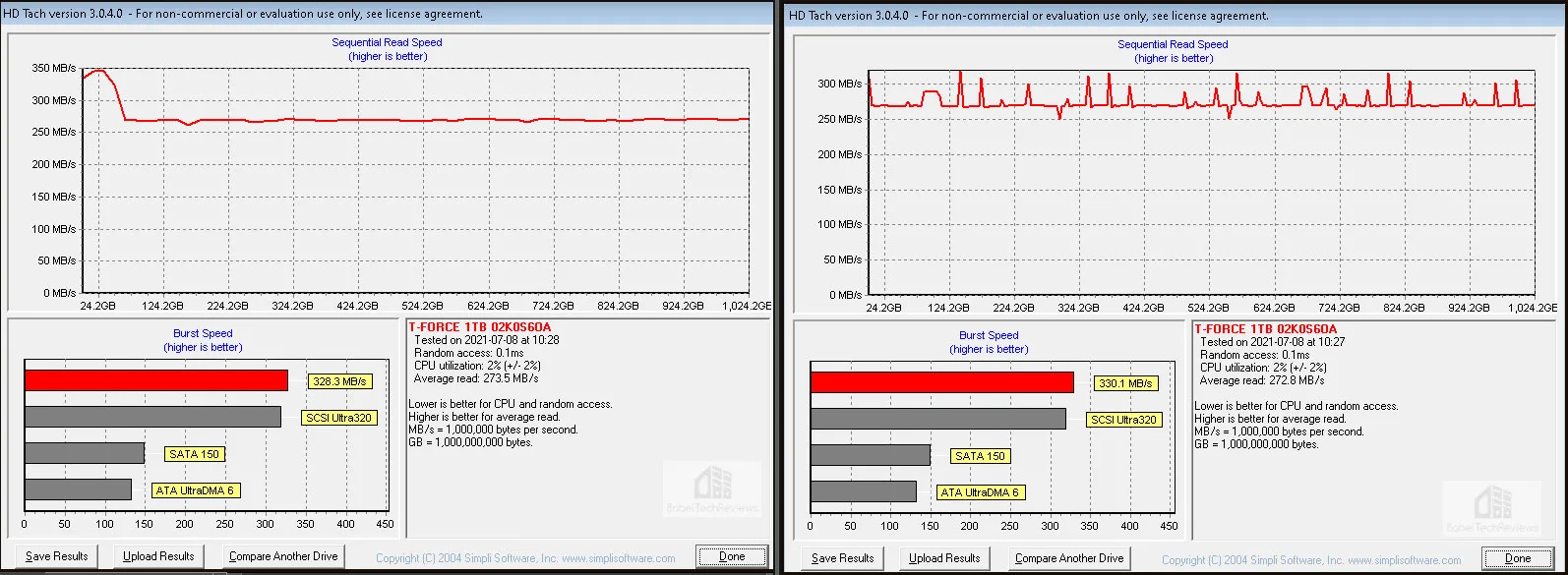
Task: Click the 'Average read: 272.8 MB/s' line
Action: click(1262, 380)
